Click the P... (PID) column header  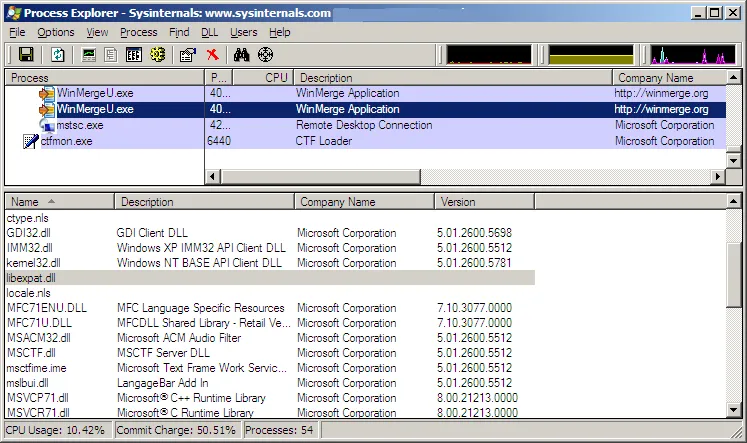[x=219, y=78]
